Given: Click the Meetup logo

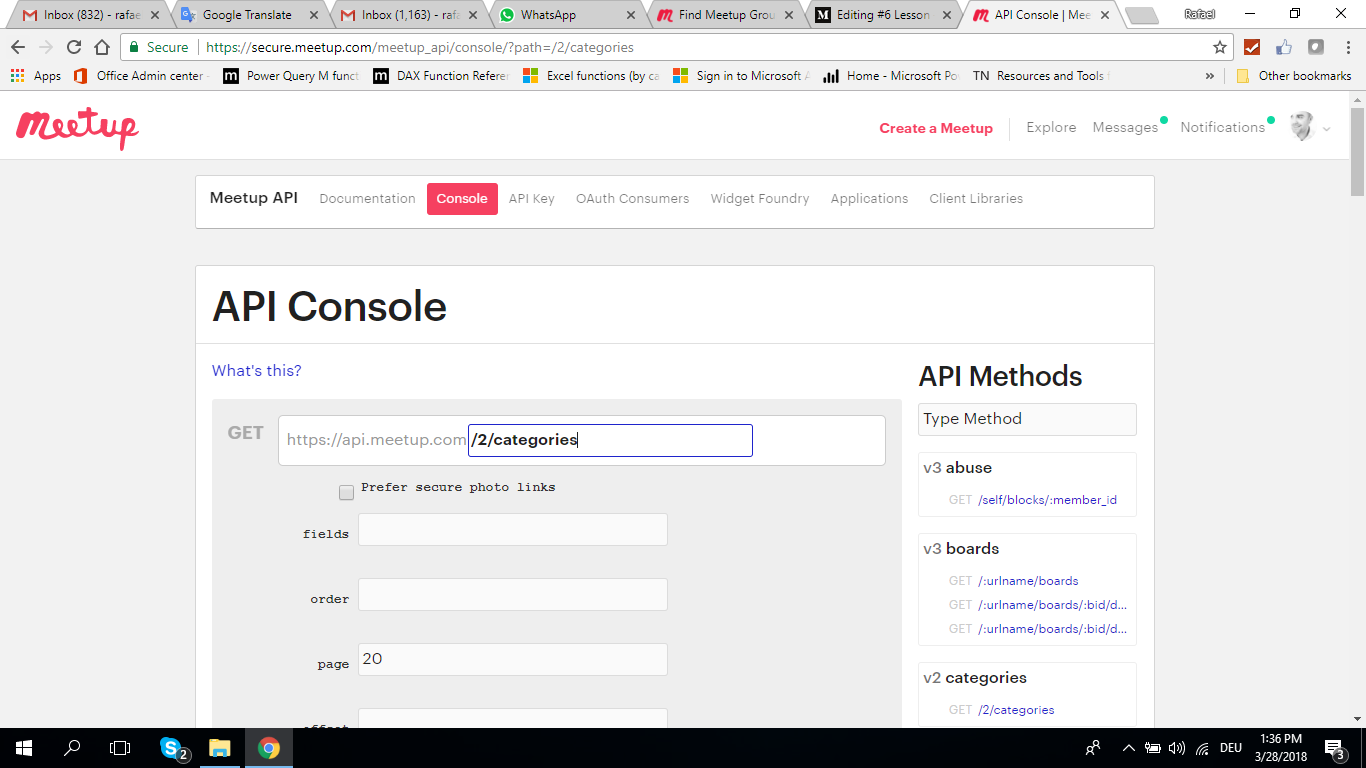Looking at the screenshot, I should click(x=77, y=127).
